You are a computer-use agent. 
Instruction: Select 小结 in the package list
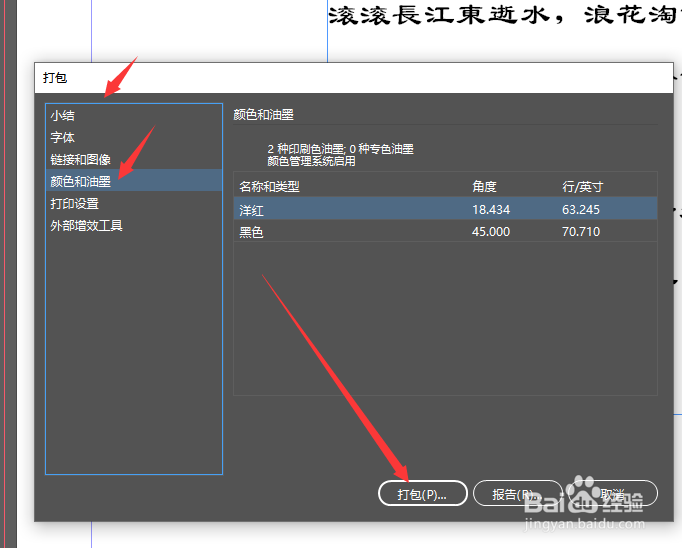134,115
